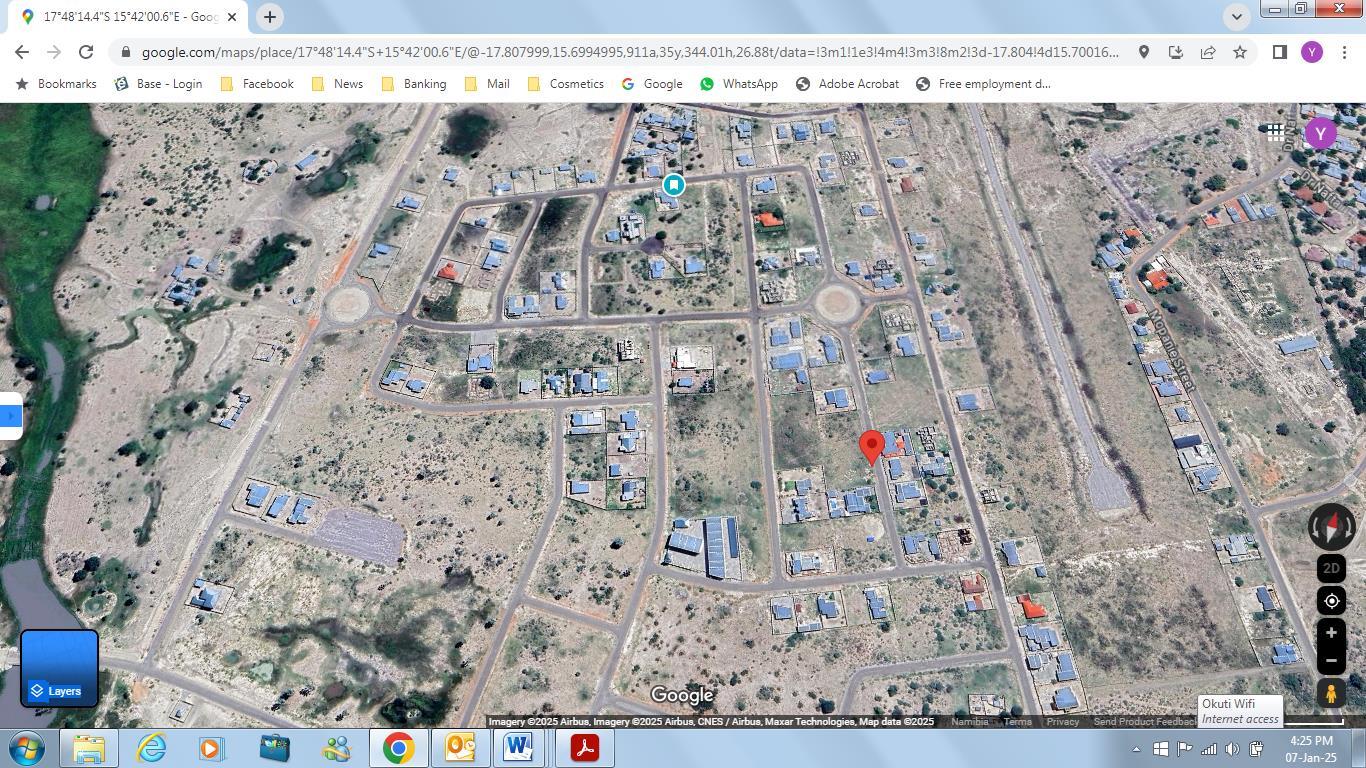Show your current location

pyautogui.click(x=1331, y=601)
